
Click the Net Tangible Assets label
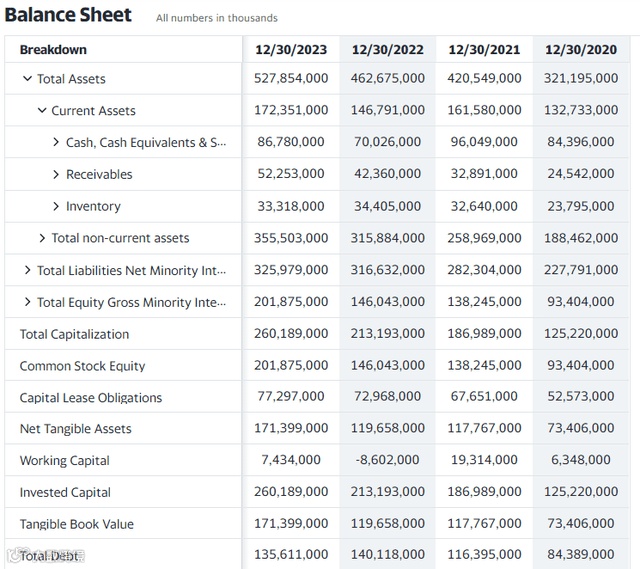click(x=76, y=429)
